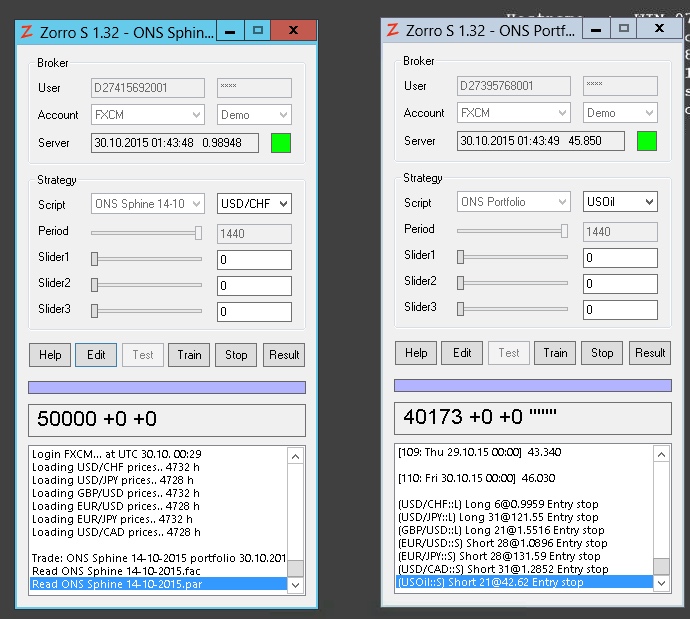Click Result button in left Zorro window
This screenshot has height=619, width=690.
[284, 355]
